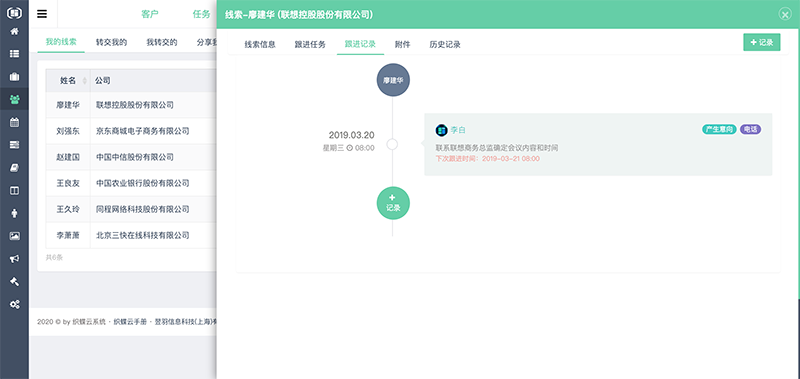Open the gavel hammer icon in sidebar
Image resolution: width=800 pixels, height=379 pixels.
point(14,282)
